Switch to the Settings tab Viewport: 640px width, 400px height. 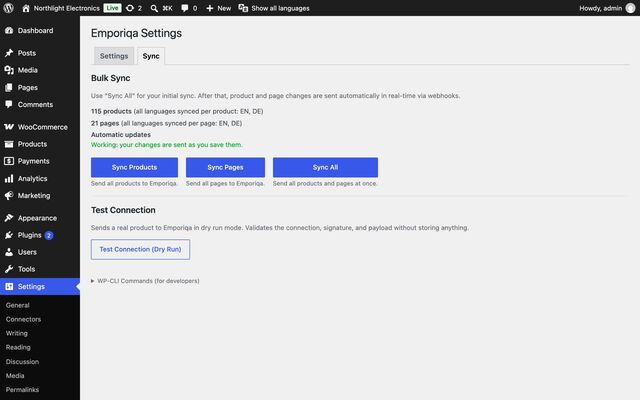tap(114, 56)
